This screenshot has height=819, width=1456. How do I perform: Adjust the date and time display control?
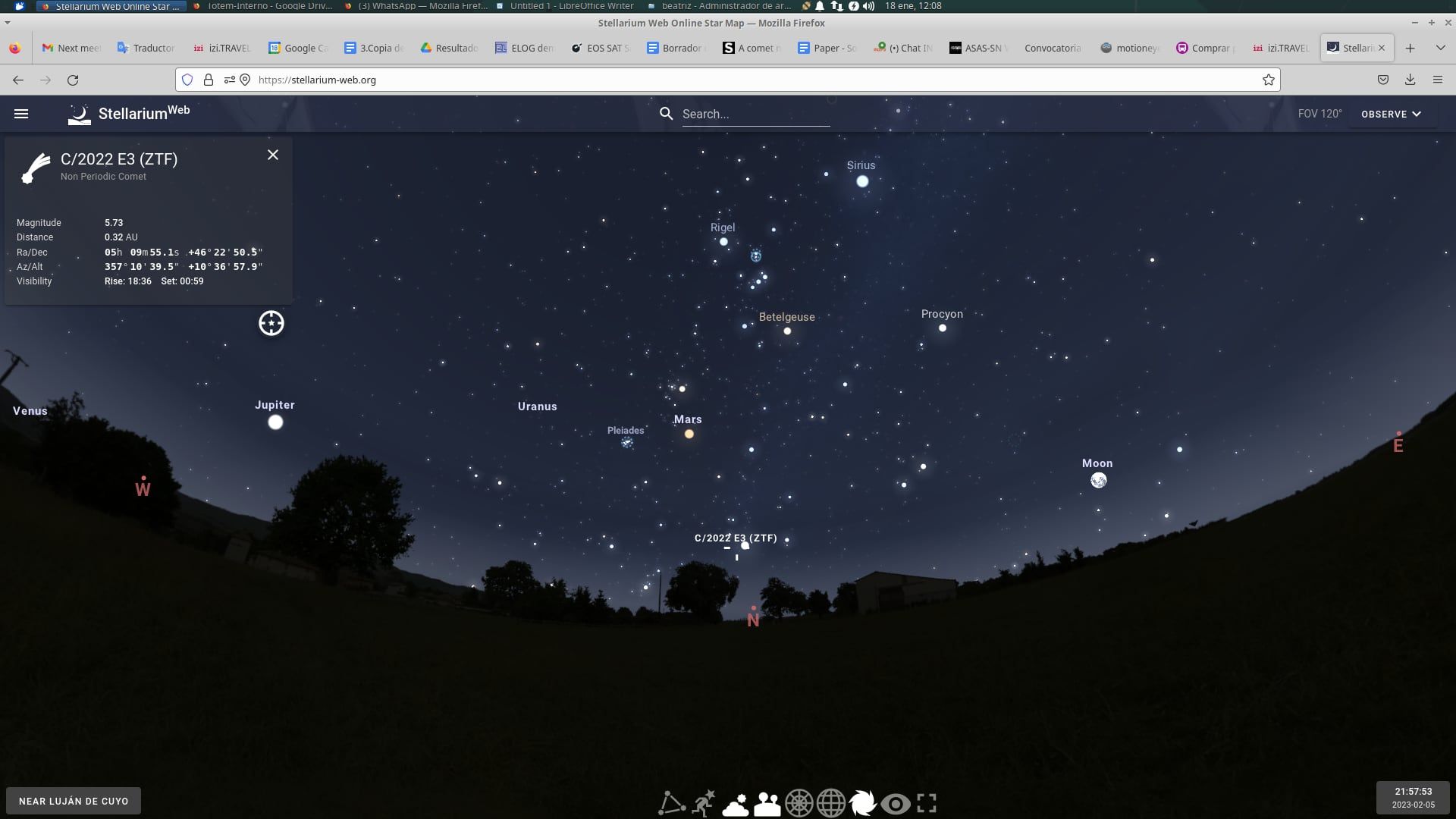coord(1414,798)
